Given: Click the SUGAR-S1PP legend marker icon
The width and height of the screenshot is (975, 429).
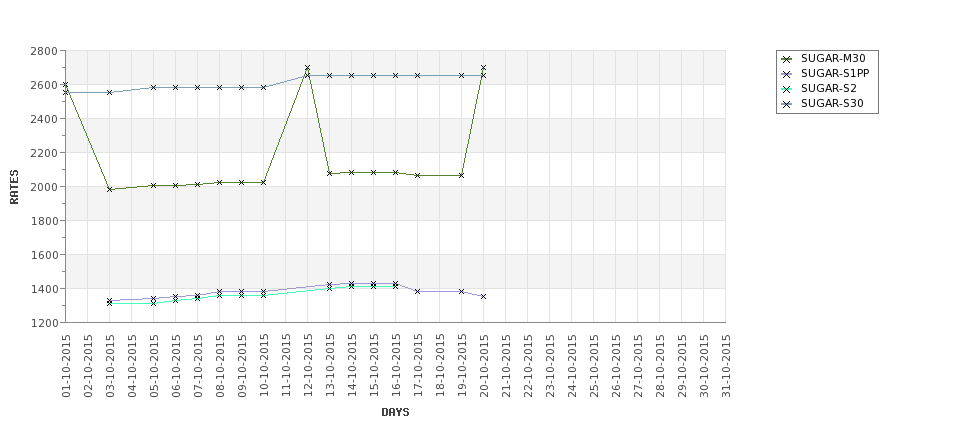Looking at the screenshot, I should click(787, 74).
